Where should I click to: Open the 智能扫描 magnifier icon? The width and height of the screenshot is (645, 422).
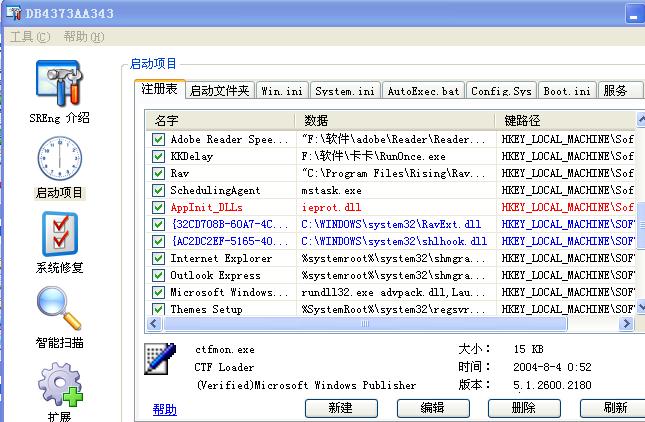59,308
